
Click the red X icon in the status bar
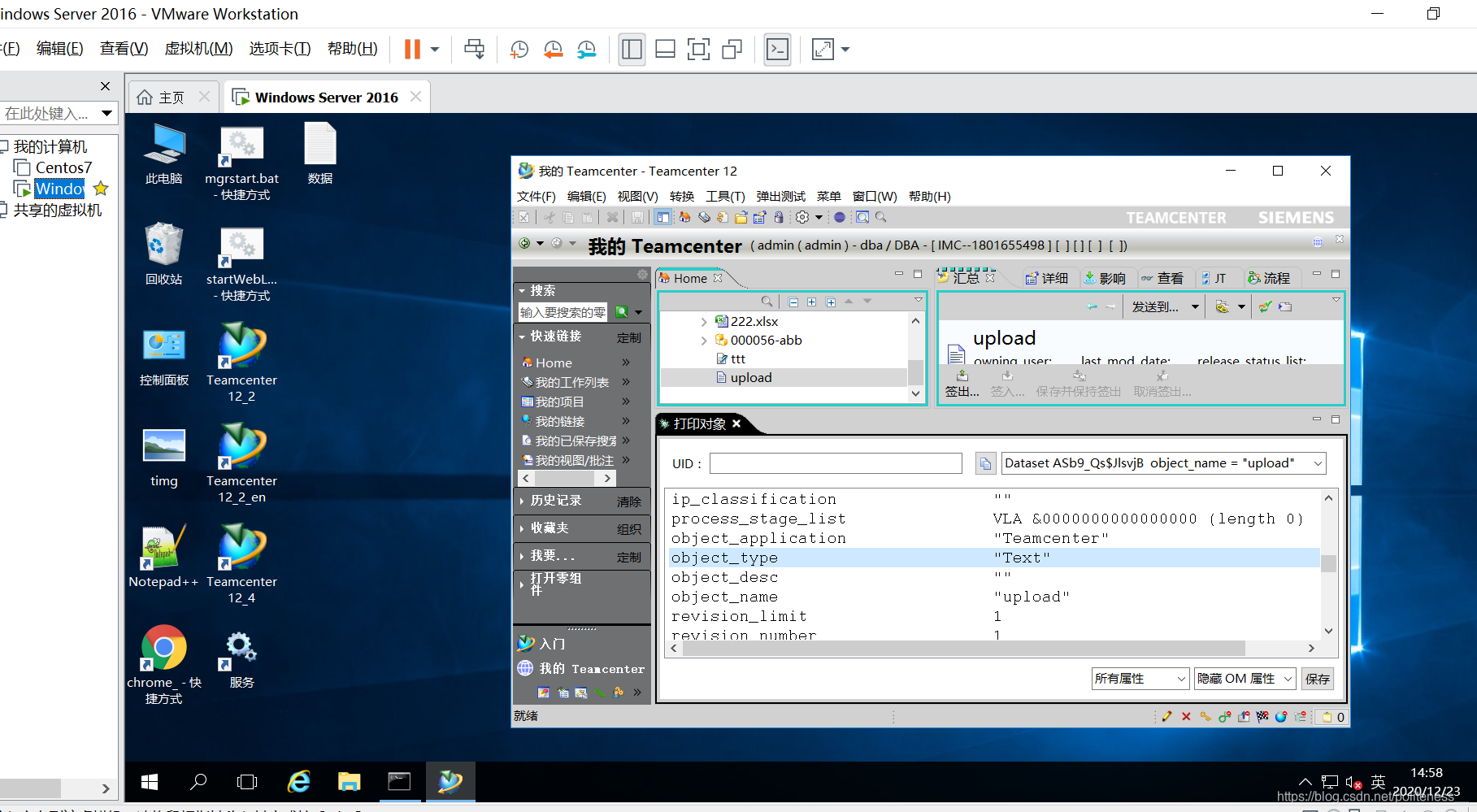point(1186,716)
